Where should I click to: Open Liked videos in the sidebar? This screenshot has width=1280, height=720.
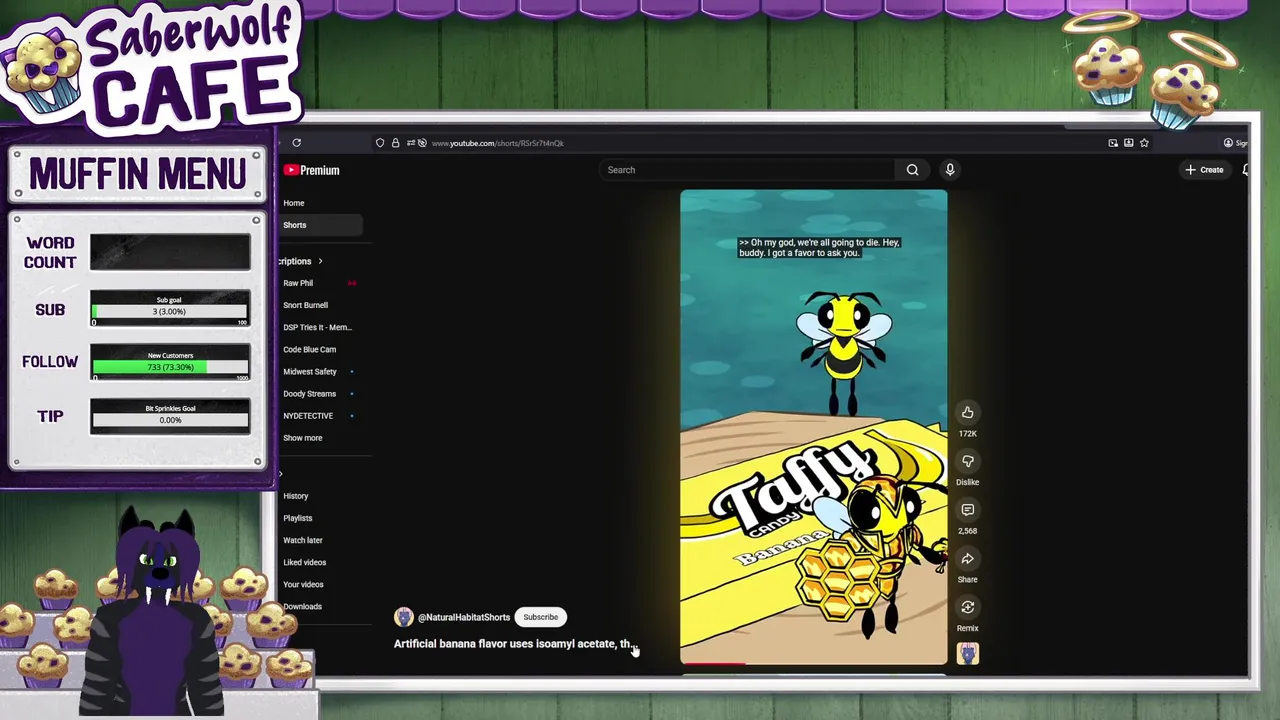(304, 562)
